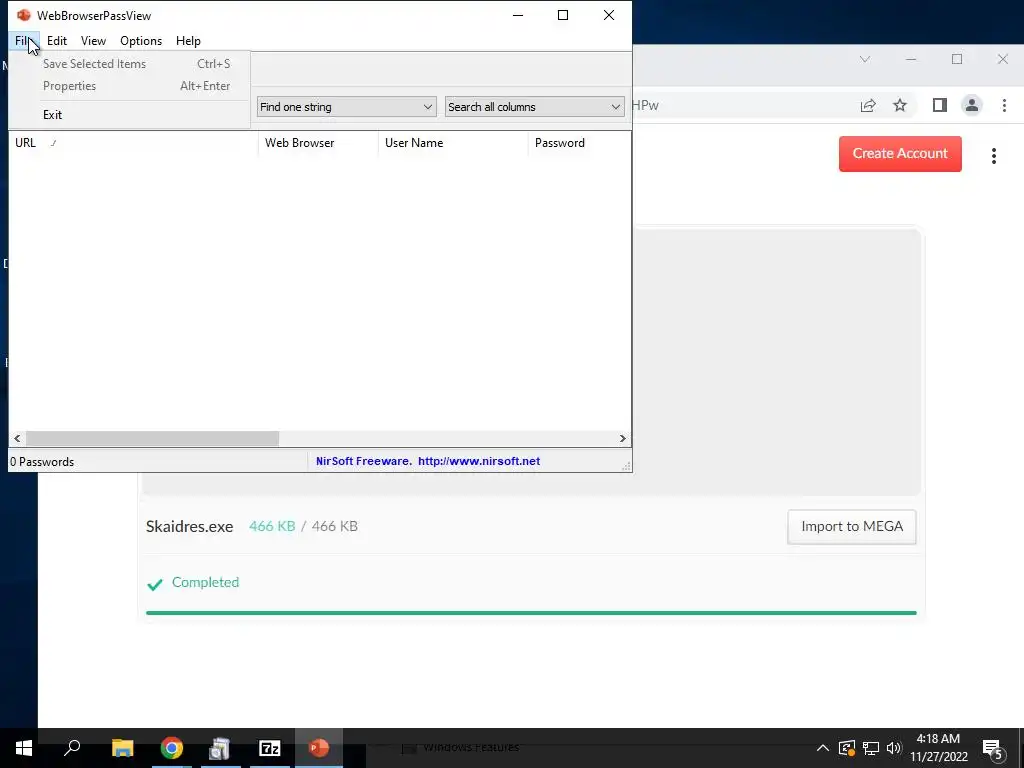Switch to Chrome in the taskbar
The height and width of the screenshot is (768, 1024).
tap(172, 748)
